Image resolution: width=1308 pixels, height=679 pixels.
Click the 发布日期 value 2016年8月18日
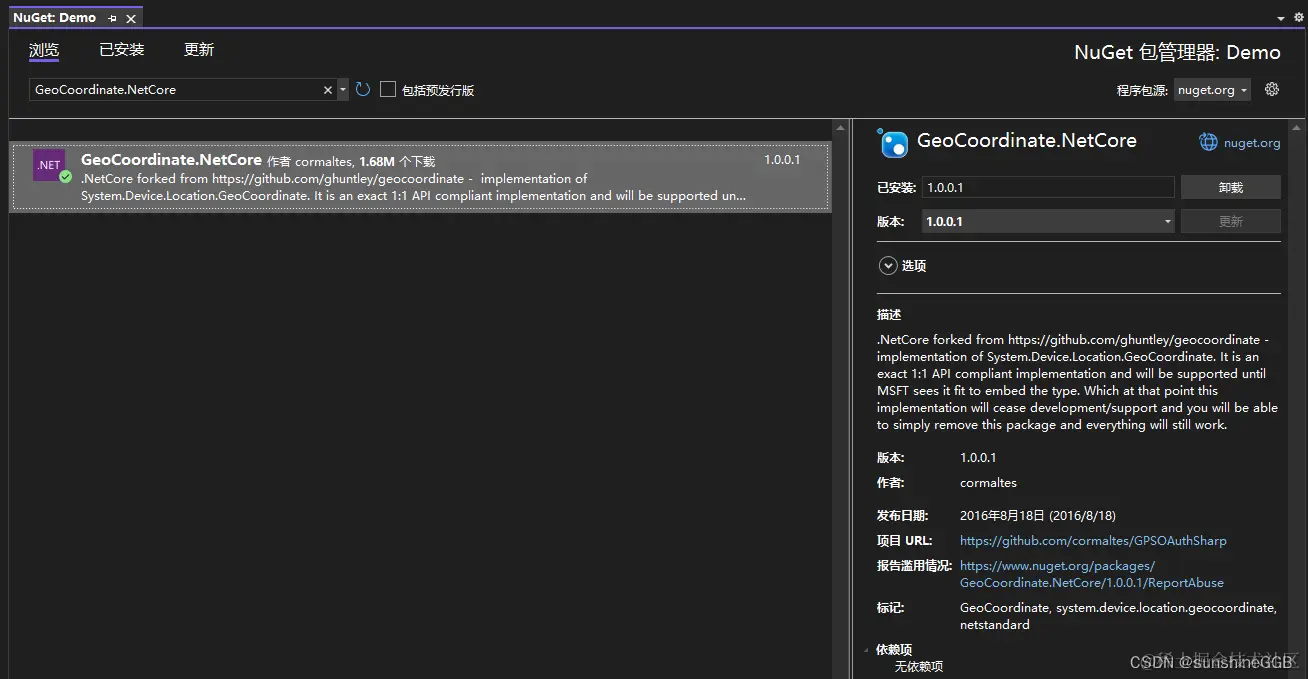[x=1038, y=516]
